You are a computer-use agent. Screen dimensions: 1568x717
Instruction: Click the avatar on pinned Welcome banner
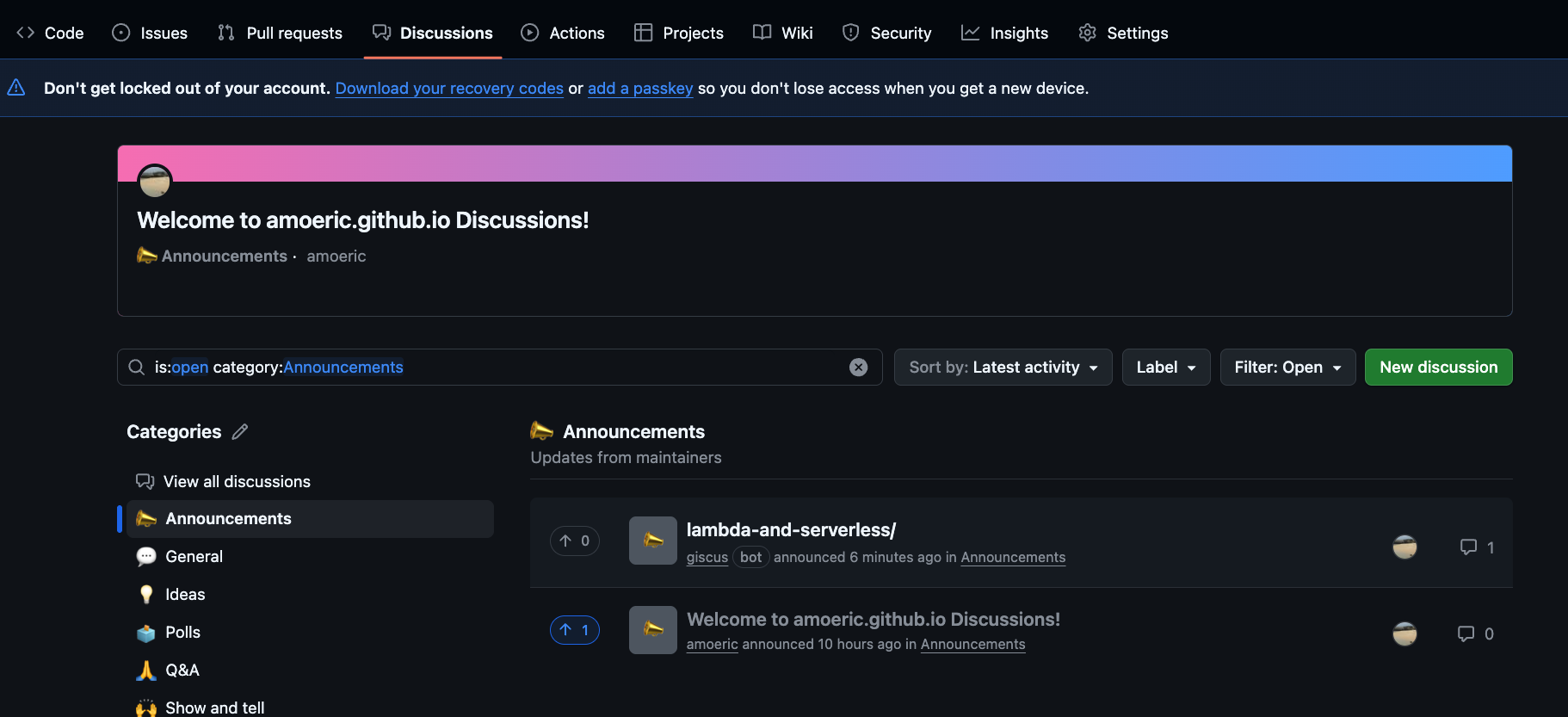pyautogui.click(x=155, y=181)
